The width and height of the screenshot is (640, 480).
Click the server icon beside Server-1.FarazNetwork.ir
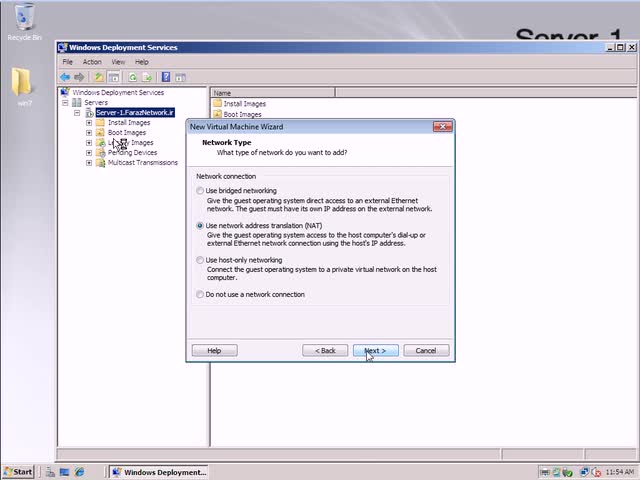click(x=89, y=112)
